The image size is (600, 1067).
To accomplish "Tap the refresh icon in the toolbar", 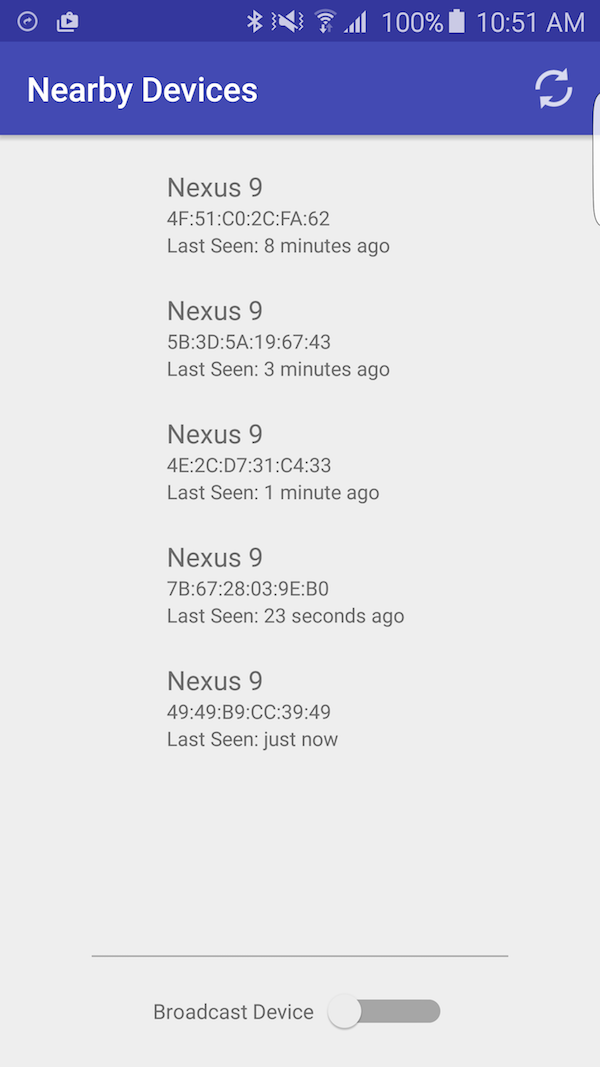I will pos(553,89).
